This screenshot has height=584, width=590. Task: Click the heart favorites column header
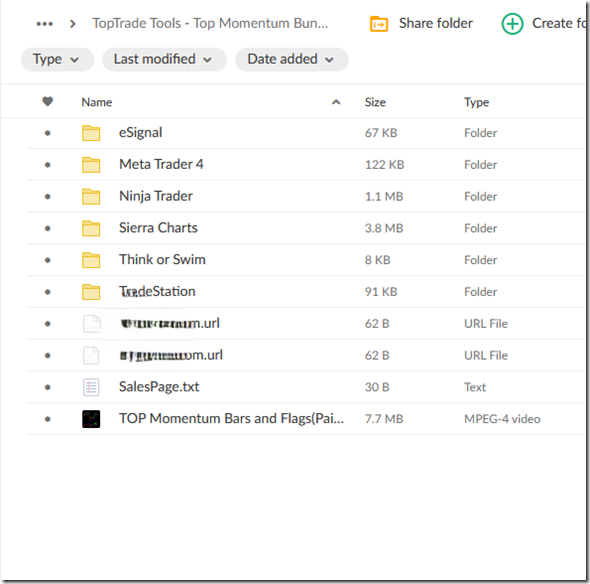(47, 102)
